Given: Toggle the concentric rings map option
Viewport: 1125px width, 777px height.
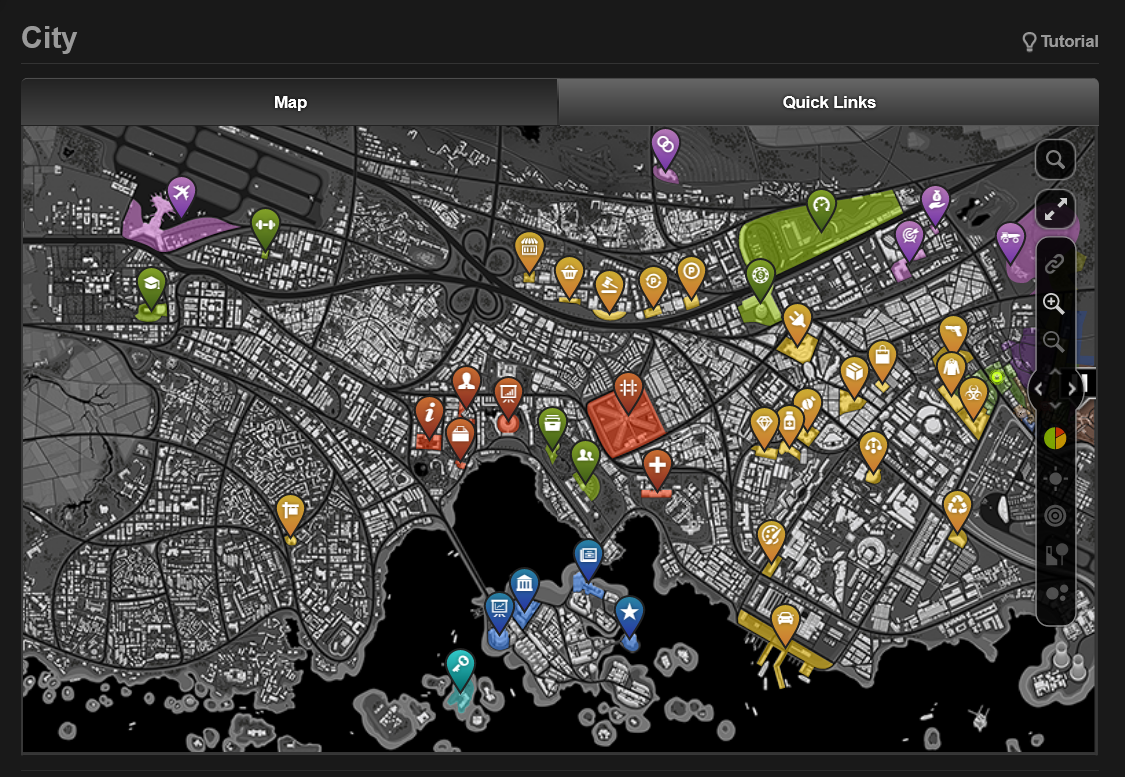Looking at the screenshot, I should pos(1055,515).
